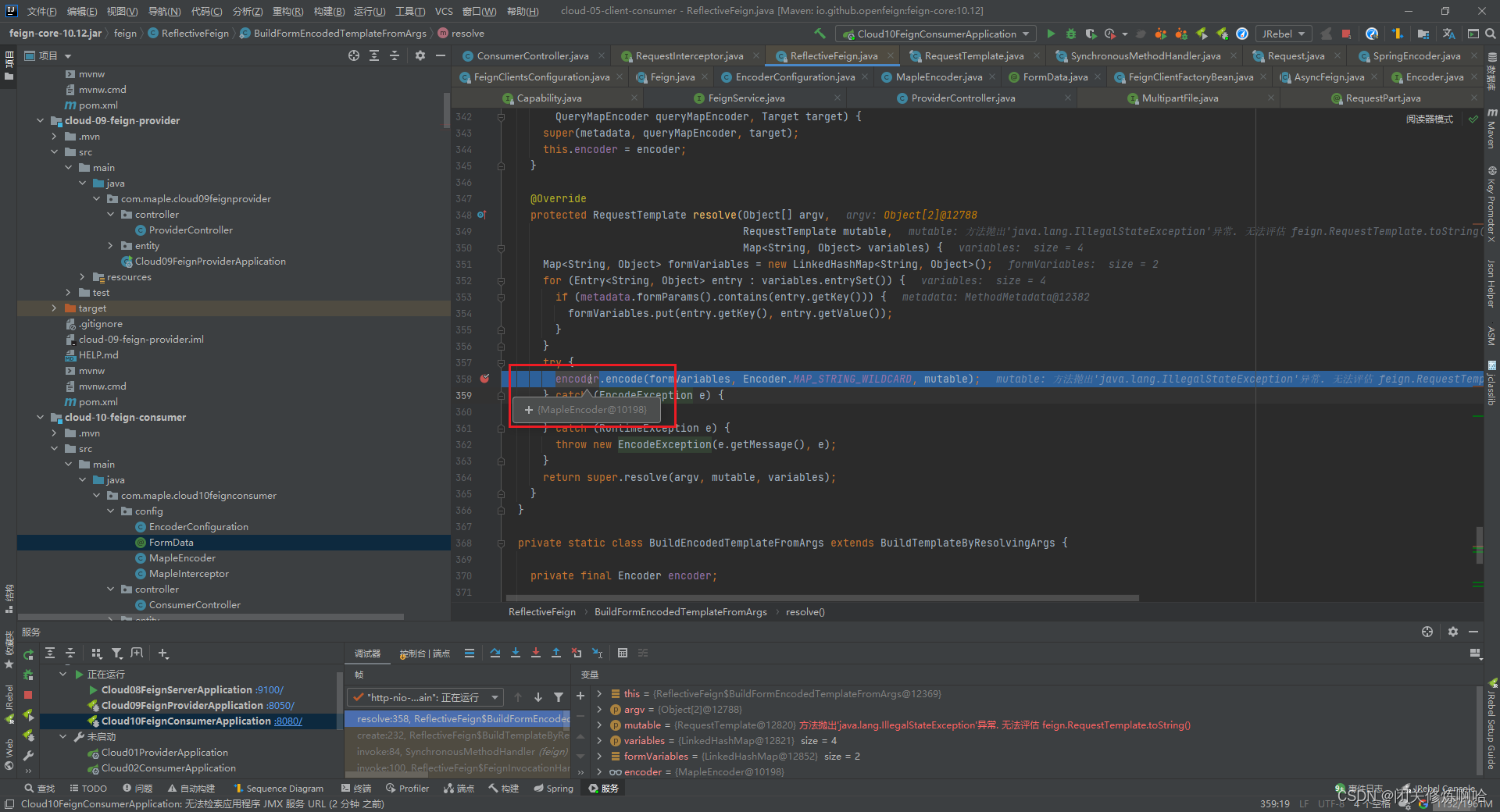Click Step Out in the debugger toolbar

[556, 654]
